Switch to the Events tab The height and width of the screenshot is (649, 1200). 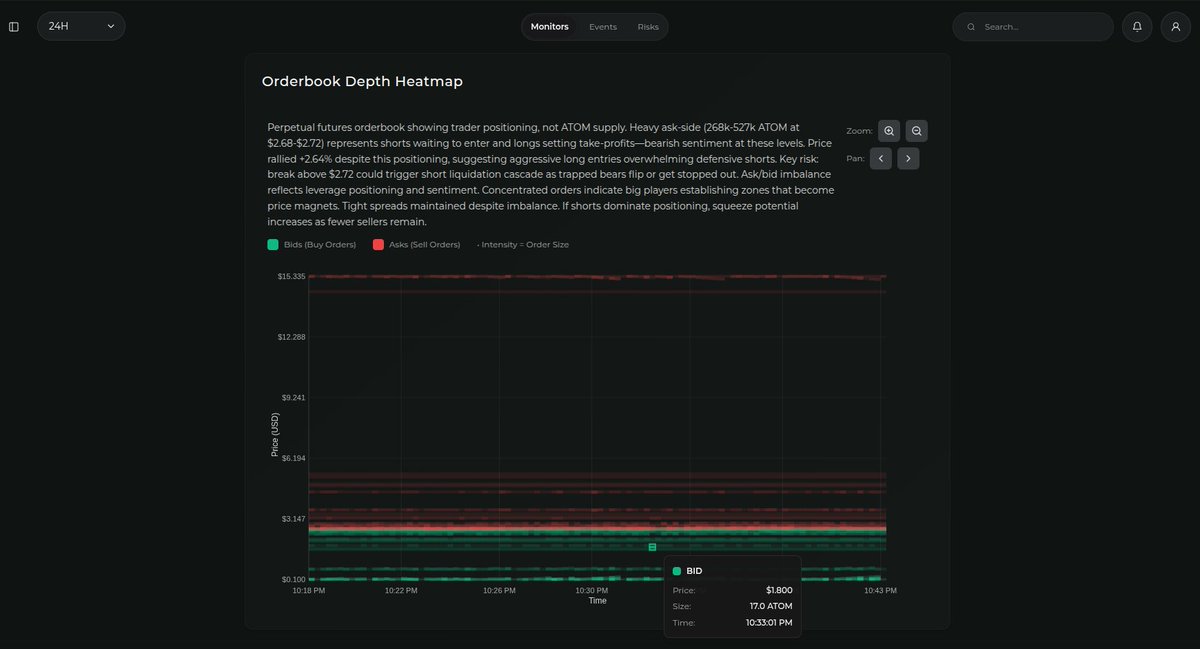click(x=603, y=27)
